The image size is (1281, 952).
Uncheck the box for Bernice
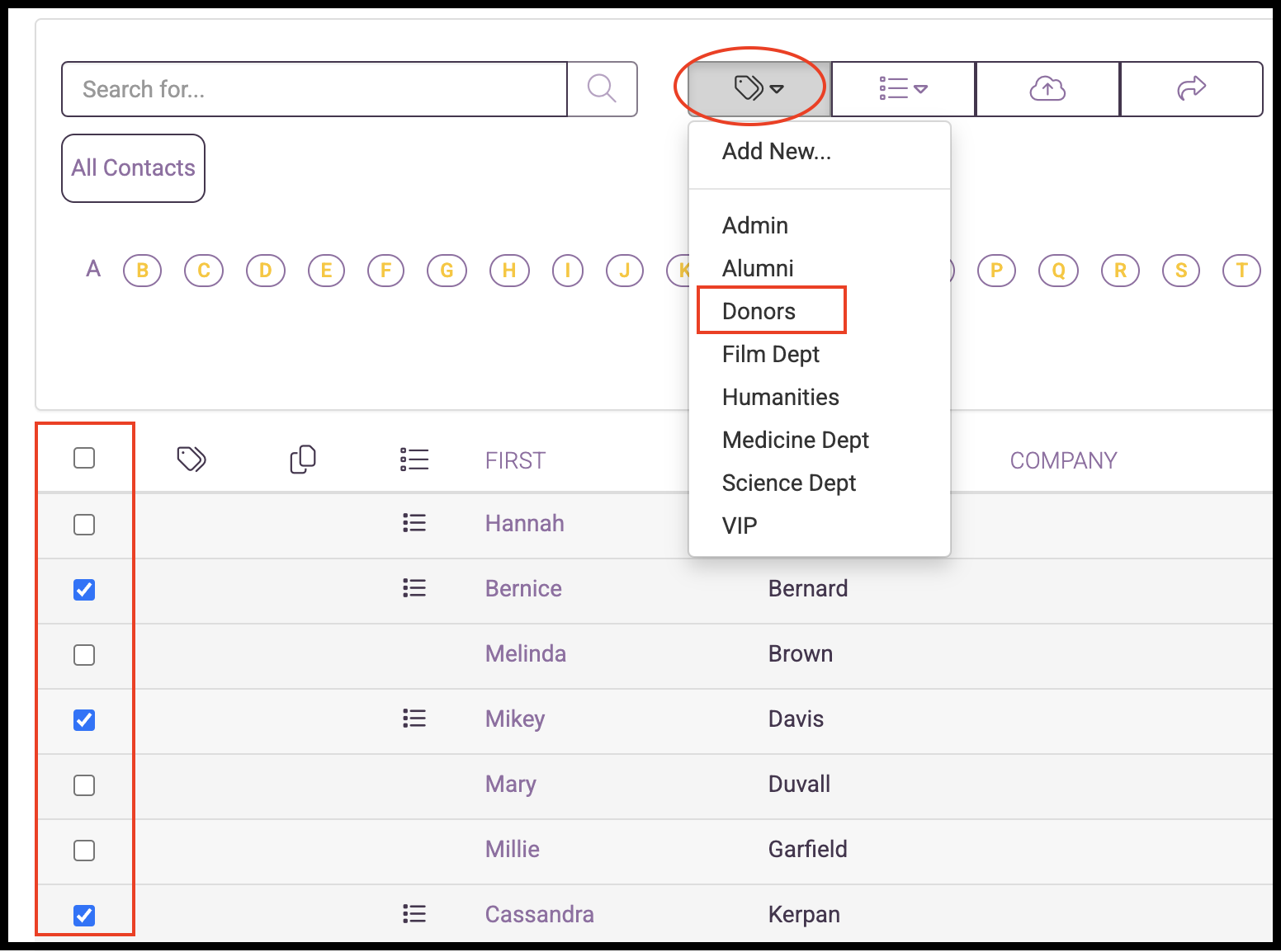pyautogui.click(x=84, y=590)
